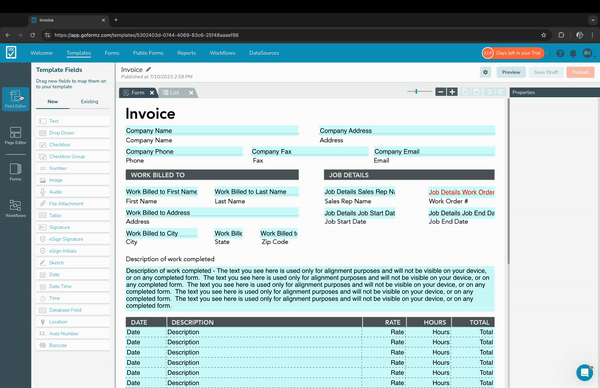This screenshot has height=388, width=600.
Task: Adjust the zoom level slider
Action: (x=416, y=91)
